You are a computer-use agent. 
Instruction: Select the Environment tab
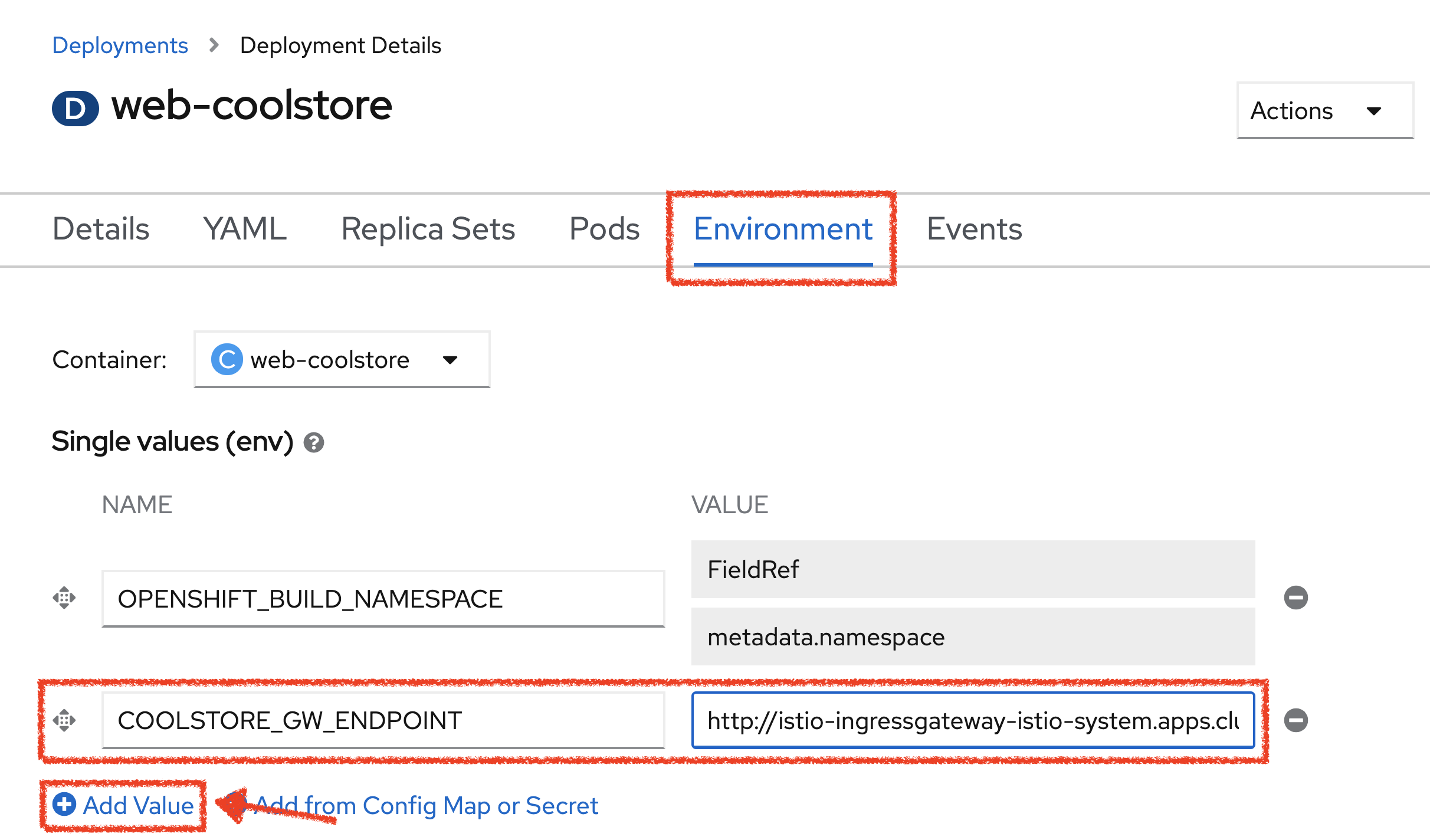tap(783, 229)
